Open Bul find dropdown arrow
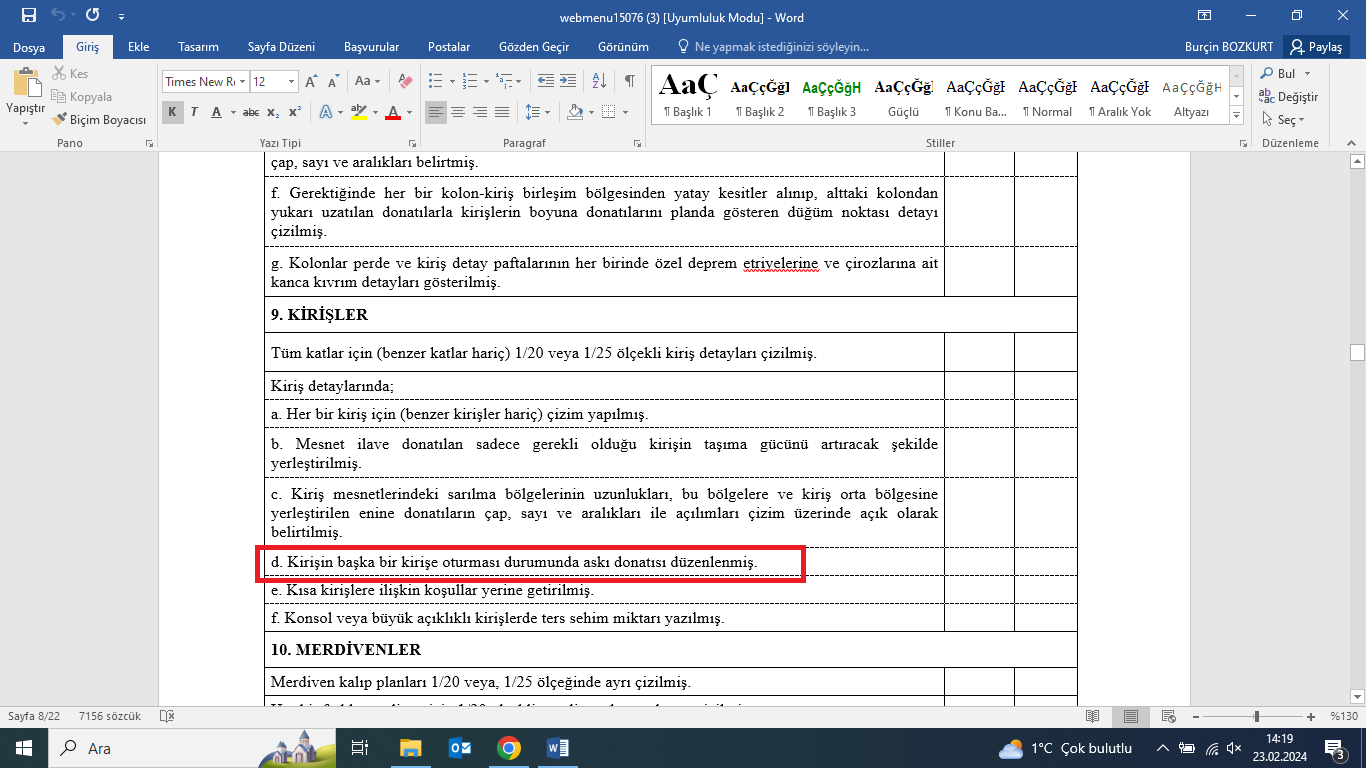 click(x=1306, y=74)
